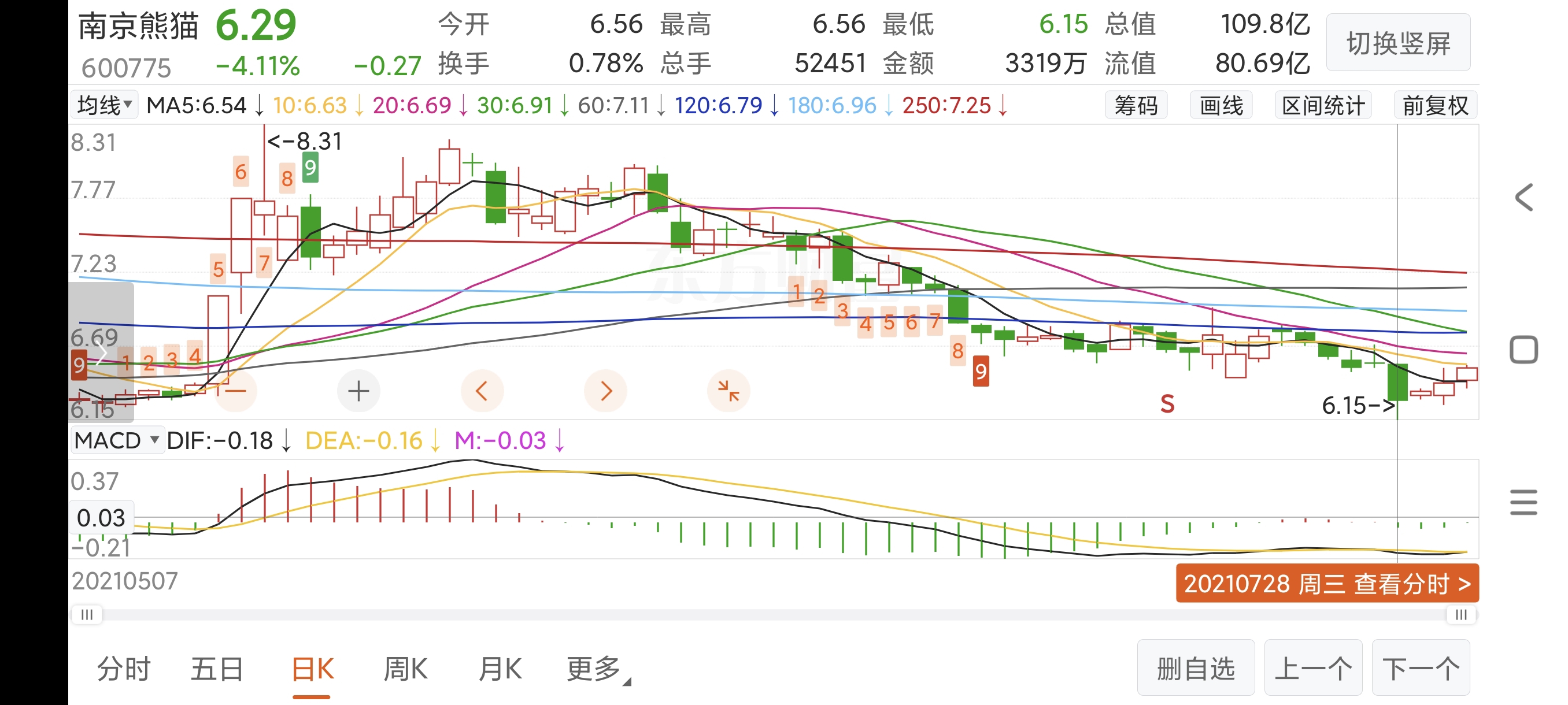The height and width of the screenshot is (705, 1568).
Task: Grab the right timeline range slider handle
Action: (1461, 615)
